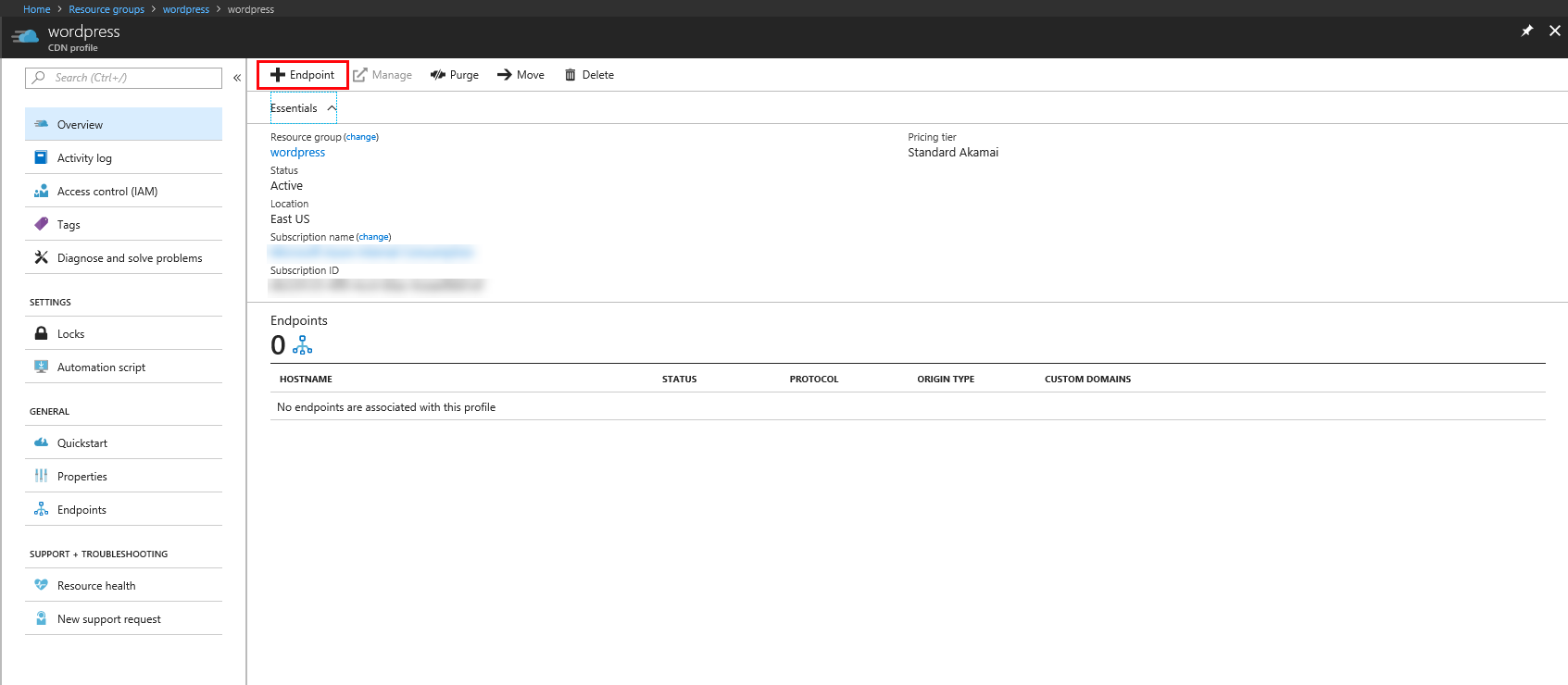
Task: Click the Standard Akamai pricing tier text
Action: [953, 153]
